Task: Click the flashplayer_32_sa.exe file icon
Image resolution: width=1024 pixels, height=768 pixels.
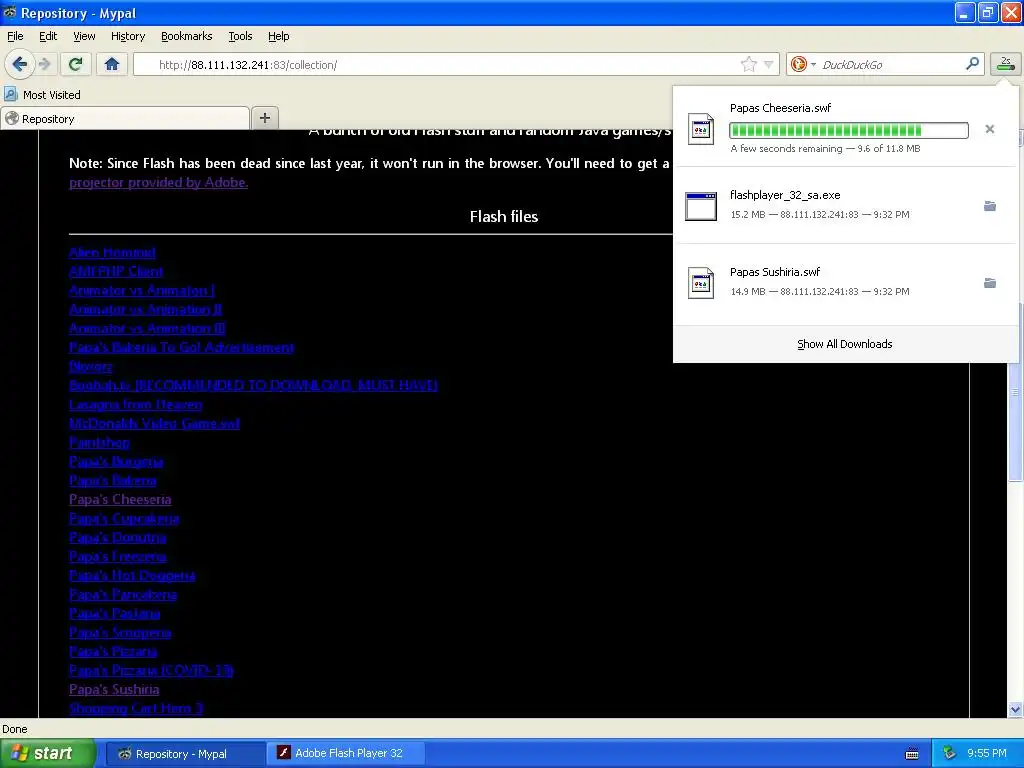Action: [x=701, y=206]
